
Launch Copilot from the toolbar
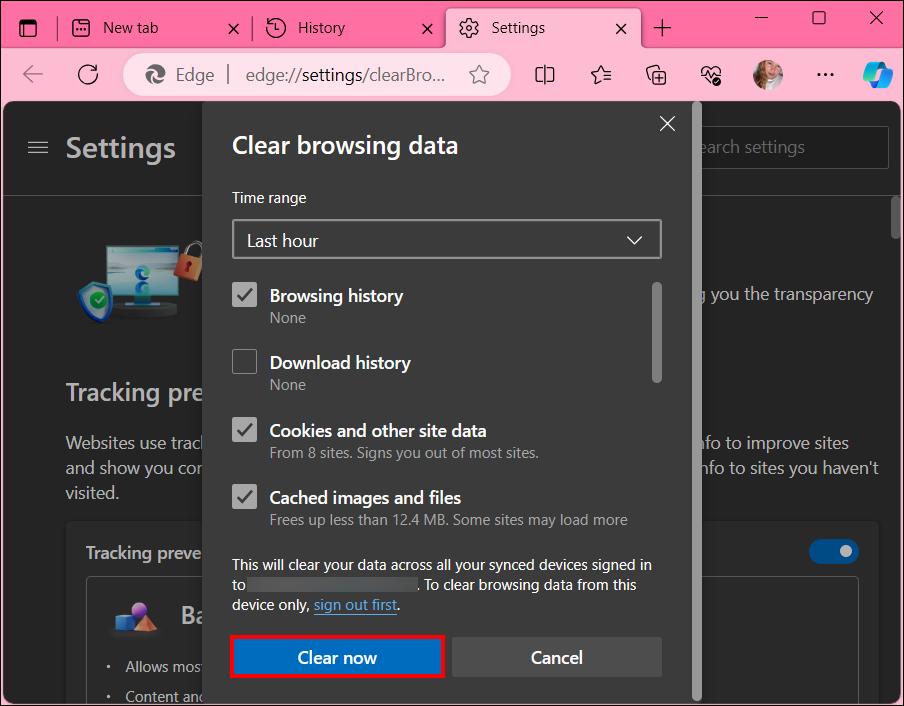tap(877, 75)
